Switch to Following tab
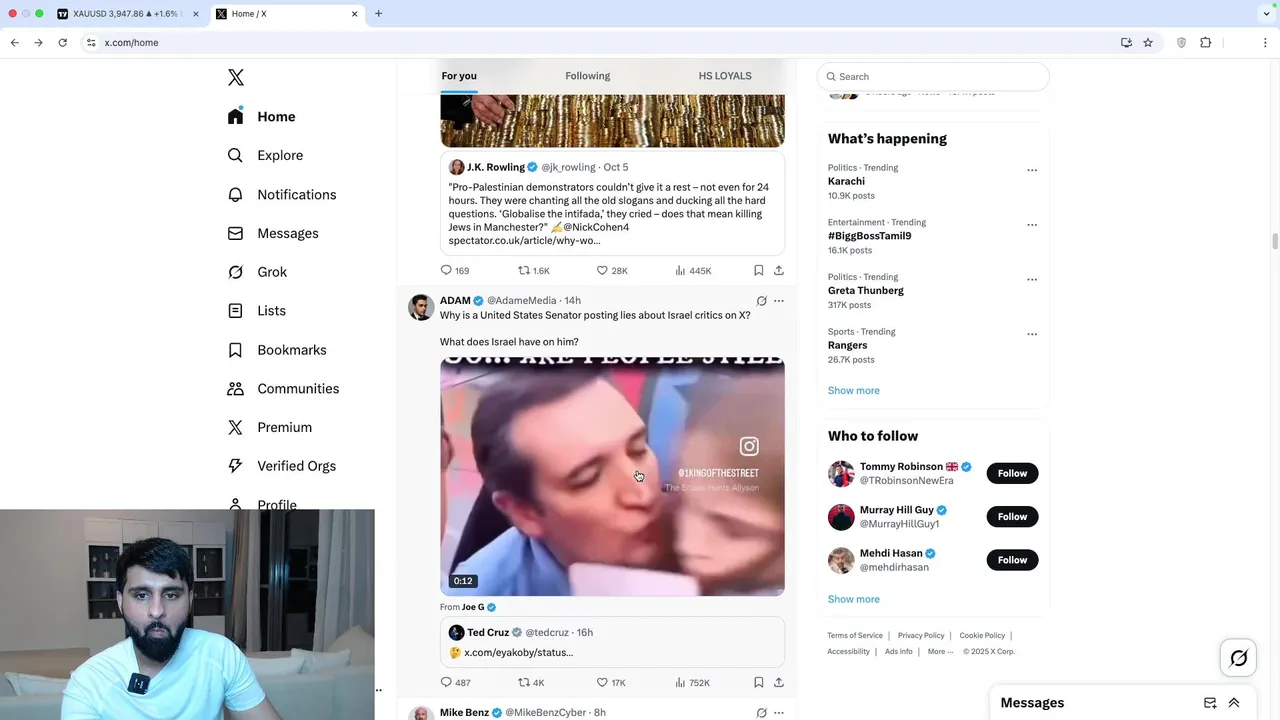This screenshot has height=720, width=1280. tap(587, 76)
